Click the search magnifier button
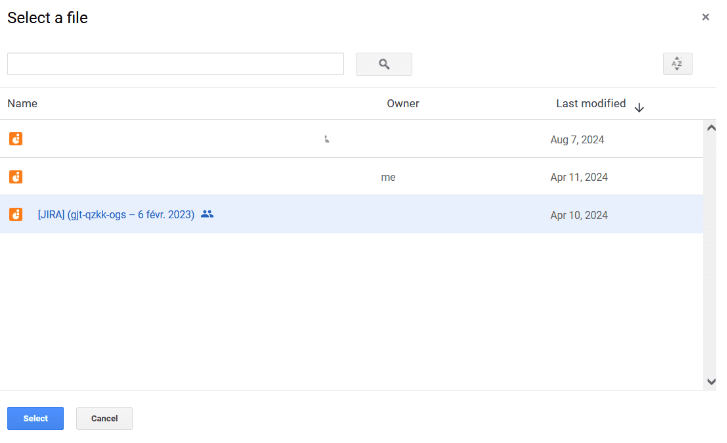This screenshot has width=727, height=443. [384, 64]
